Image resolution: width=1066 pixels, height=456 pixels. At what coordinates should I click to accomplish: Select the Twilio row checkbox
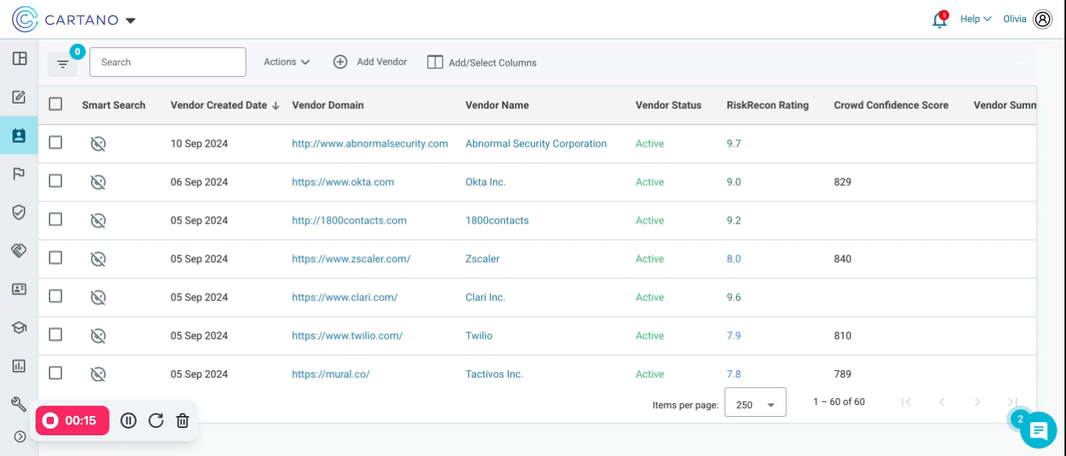pos(56,334)
